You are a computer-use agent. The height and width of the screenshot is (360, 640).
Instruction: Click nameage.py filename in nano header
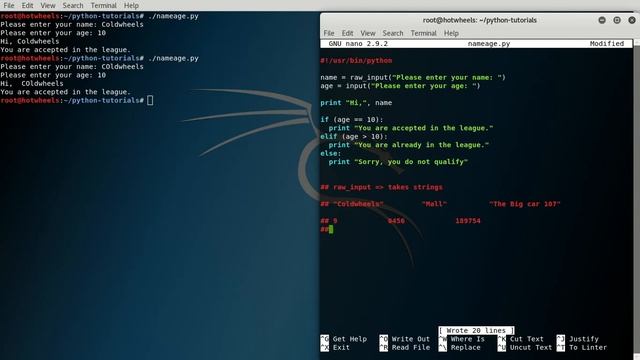(489, 44)
